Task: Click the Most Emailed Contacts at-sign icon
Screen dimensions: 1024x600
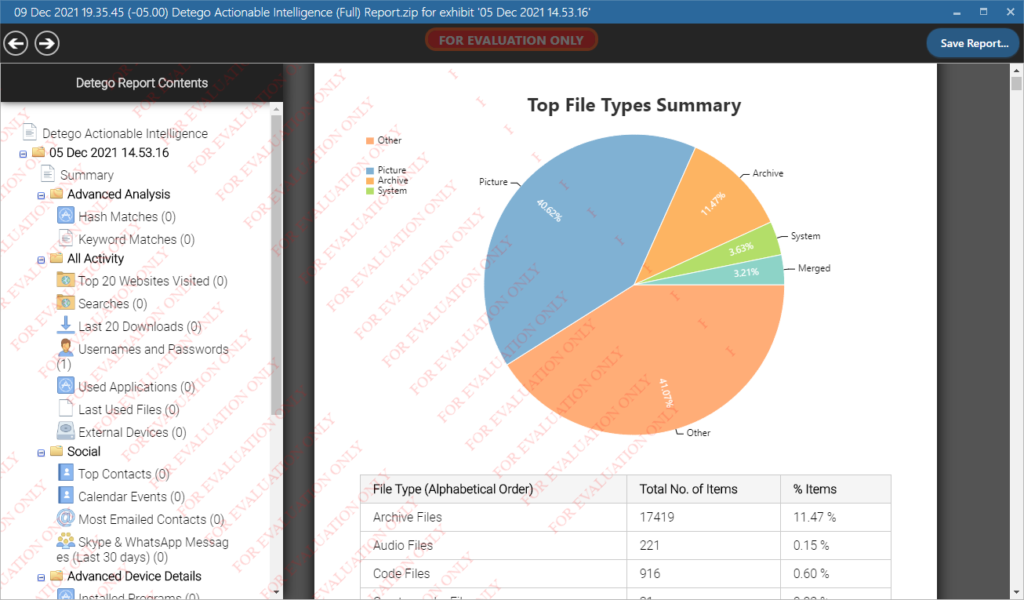Action: tap(65, 518)
